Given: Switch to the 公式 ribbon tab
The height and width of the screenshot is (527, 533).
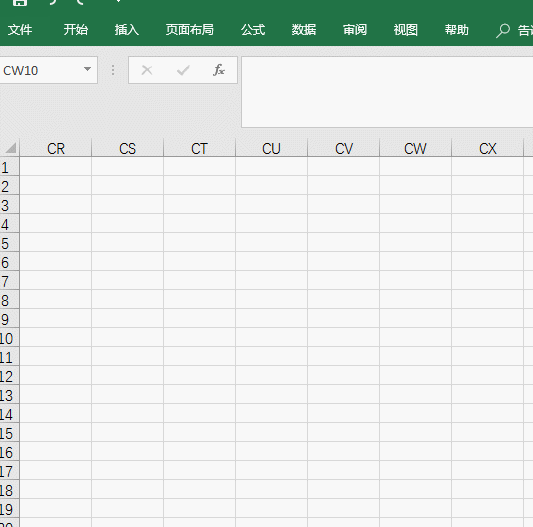Looking at the screenshot, I should point(253,30).
